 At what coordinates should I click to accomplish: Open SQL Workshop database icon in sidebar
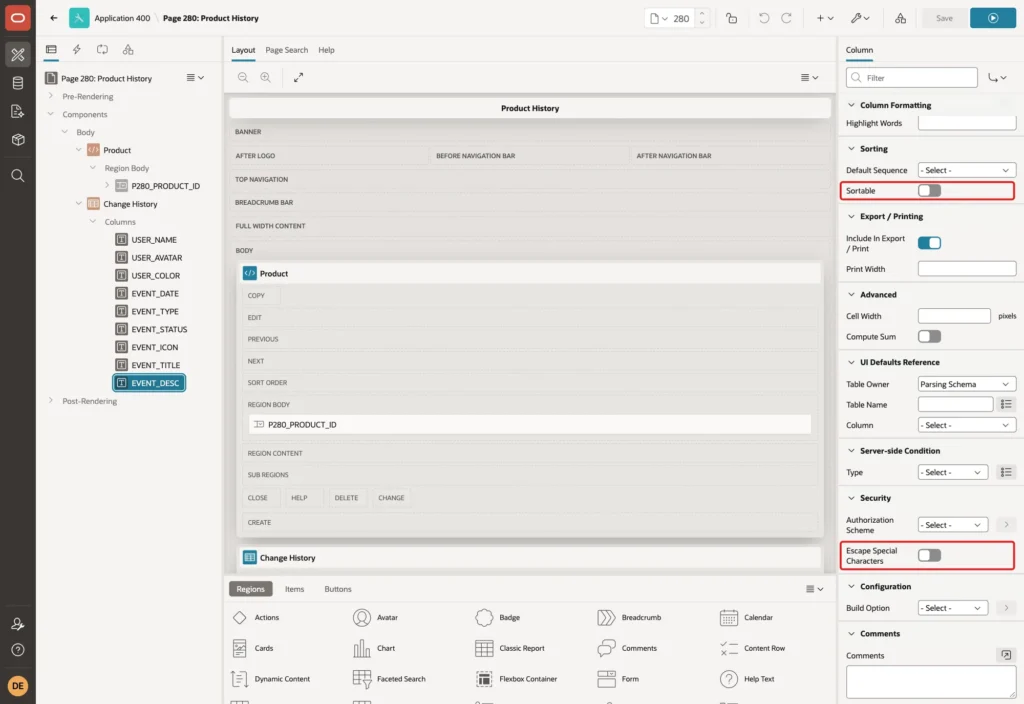coord(18,83)
